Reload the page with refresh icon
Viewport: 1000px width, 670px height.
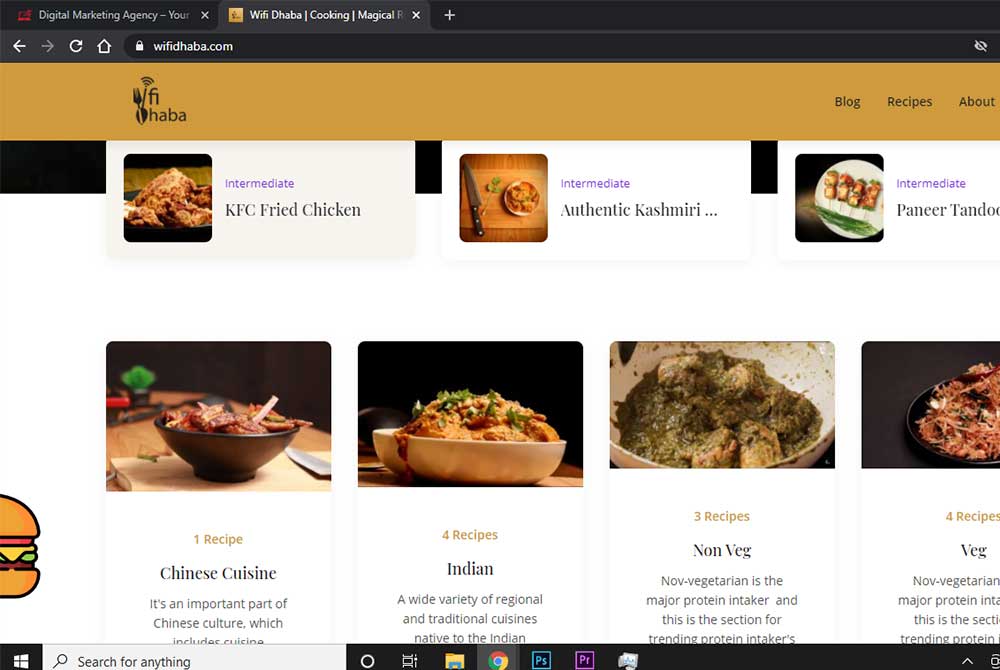[x=75, y=46]
